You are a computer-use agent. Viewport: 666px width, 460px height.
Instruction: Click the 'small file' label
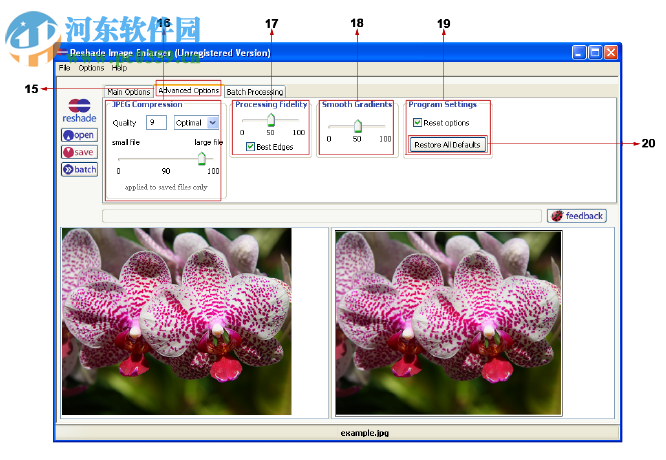[x=126, y=142]
